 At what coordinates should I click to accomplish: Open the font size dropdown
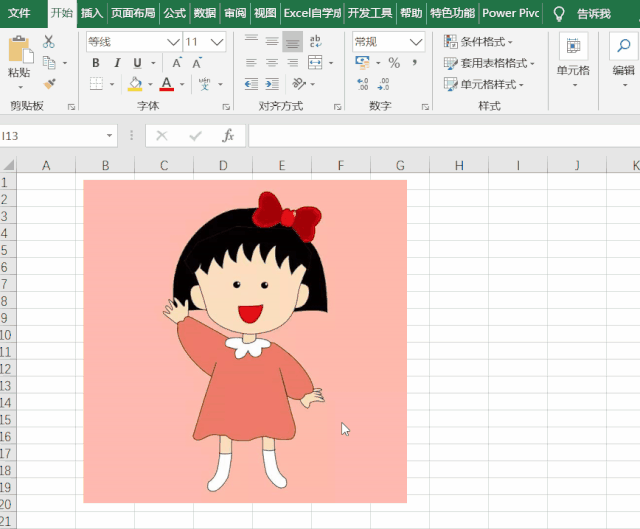217,42
